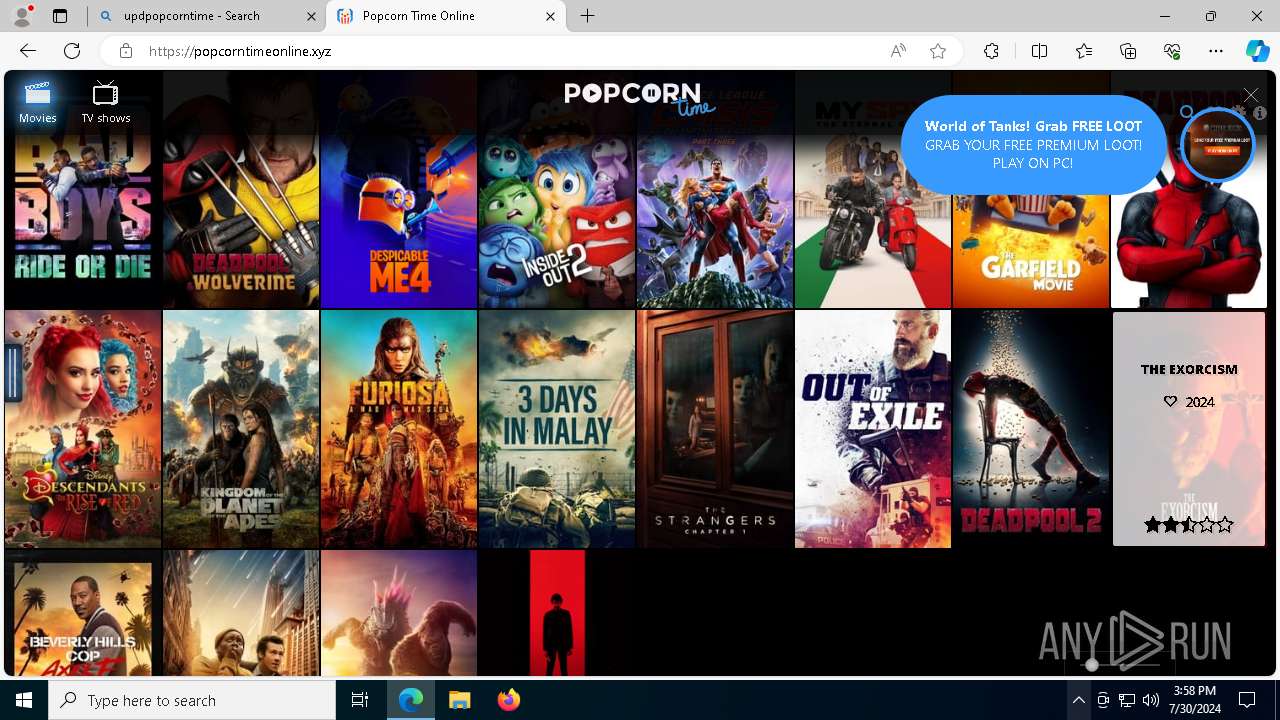The image size is (1280, 720).
Task: Open File Explorer from taskbar
Action: click(459, 700)
